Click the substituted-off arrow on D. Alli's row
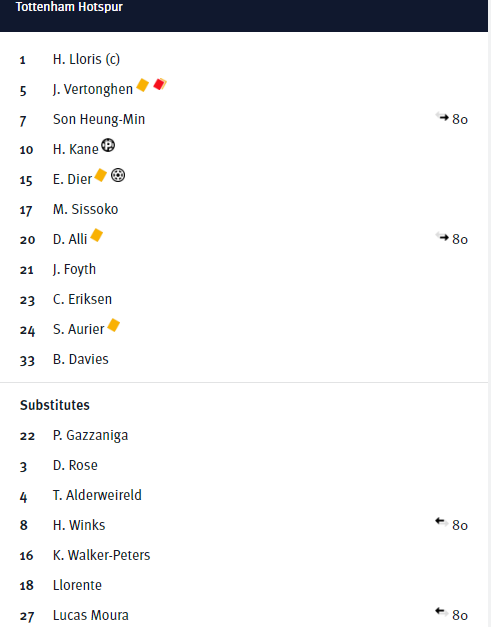 coord(442,237)
